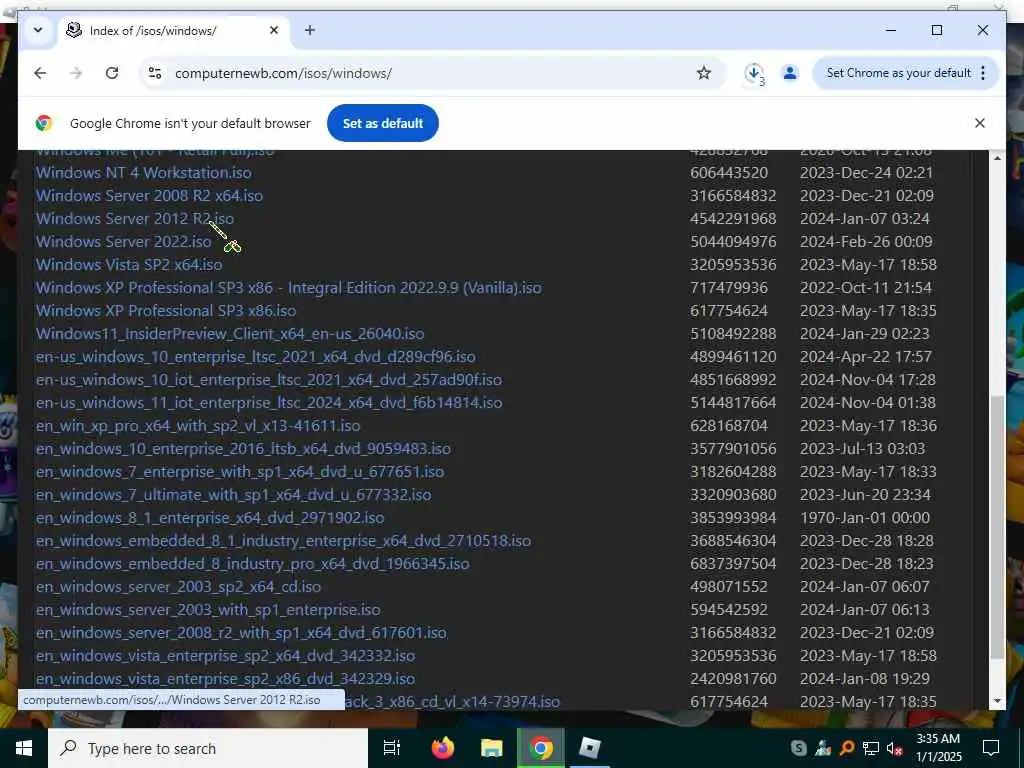Click en_windows_7_ultimate_with_sp1 iso link
The image size is (1024, 768).
coord(233,494)
